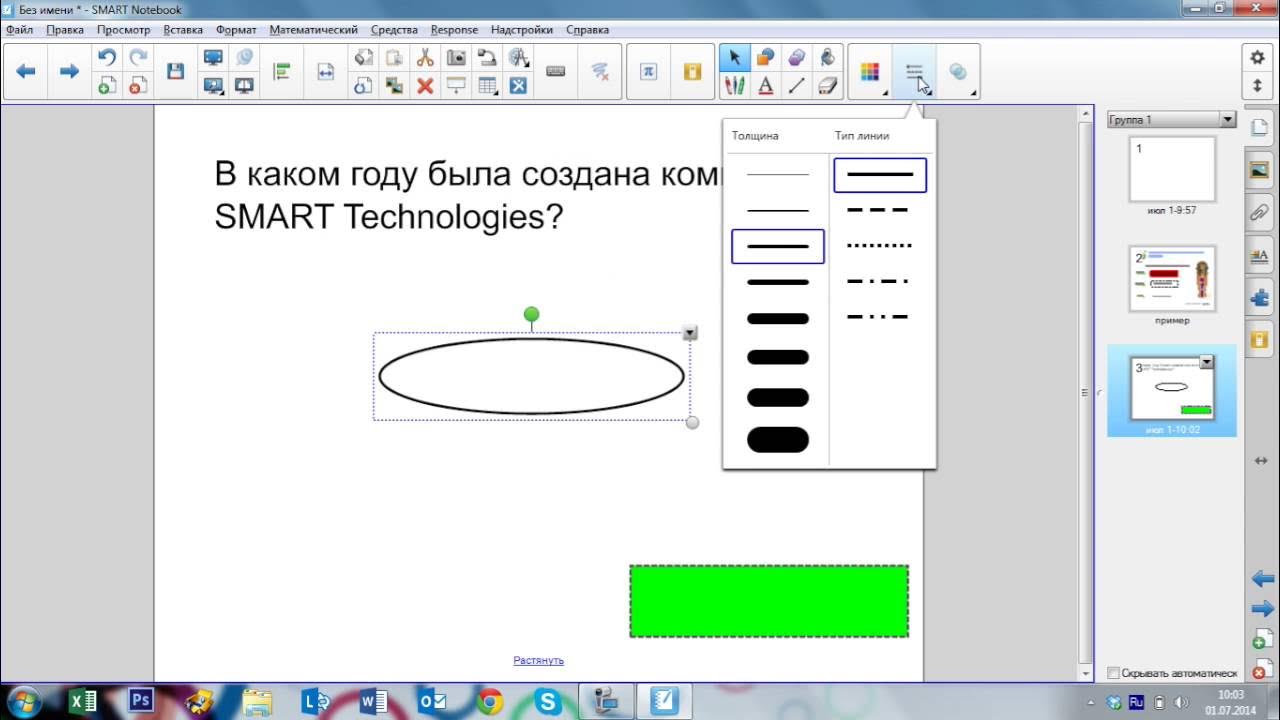Click the full screen view monitor icon
The height and width of the screenshot is (720, 1280).
(x=213, y=58)
